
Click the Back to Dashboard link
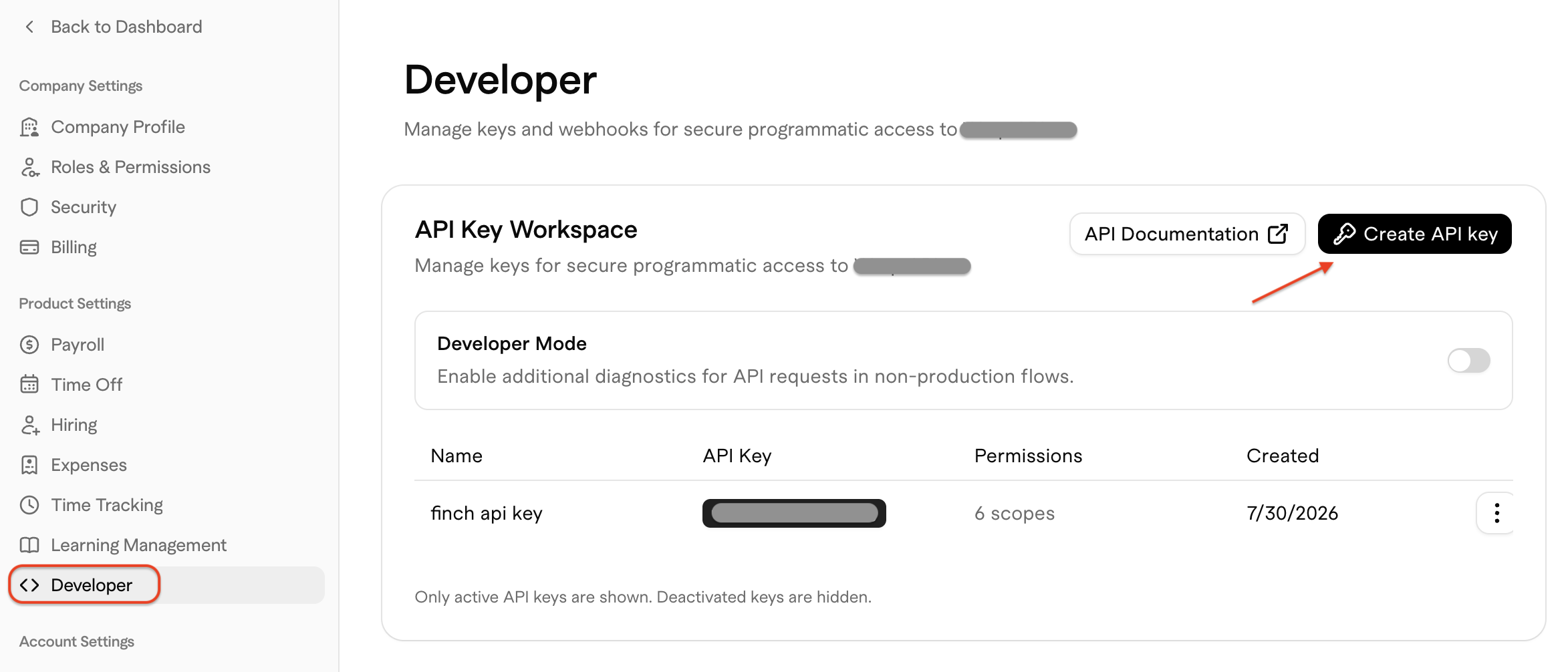coord(126,27)
